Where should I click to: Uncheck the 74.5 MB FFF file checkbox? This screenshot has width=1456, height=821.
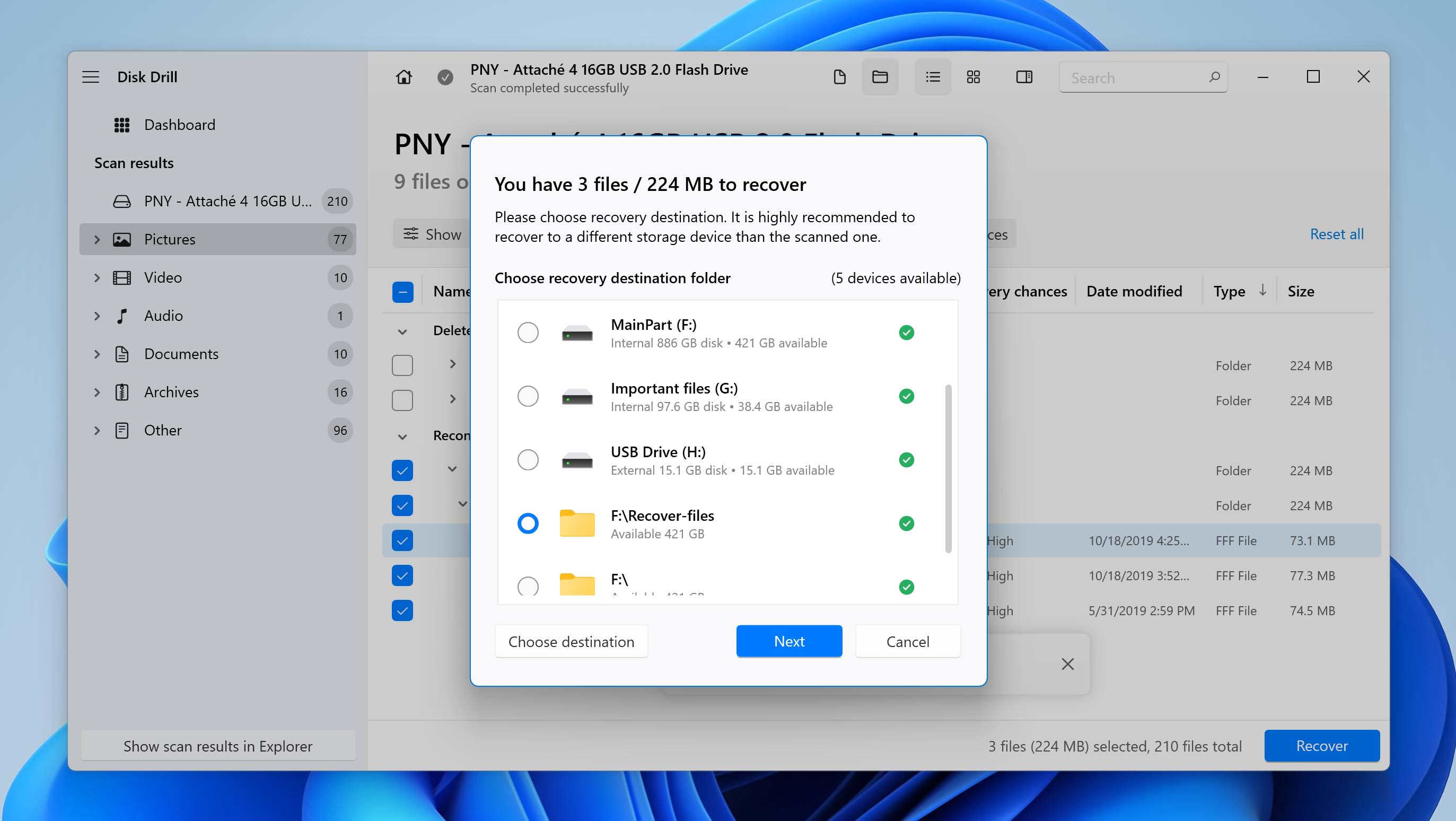[x=402, y=610]
